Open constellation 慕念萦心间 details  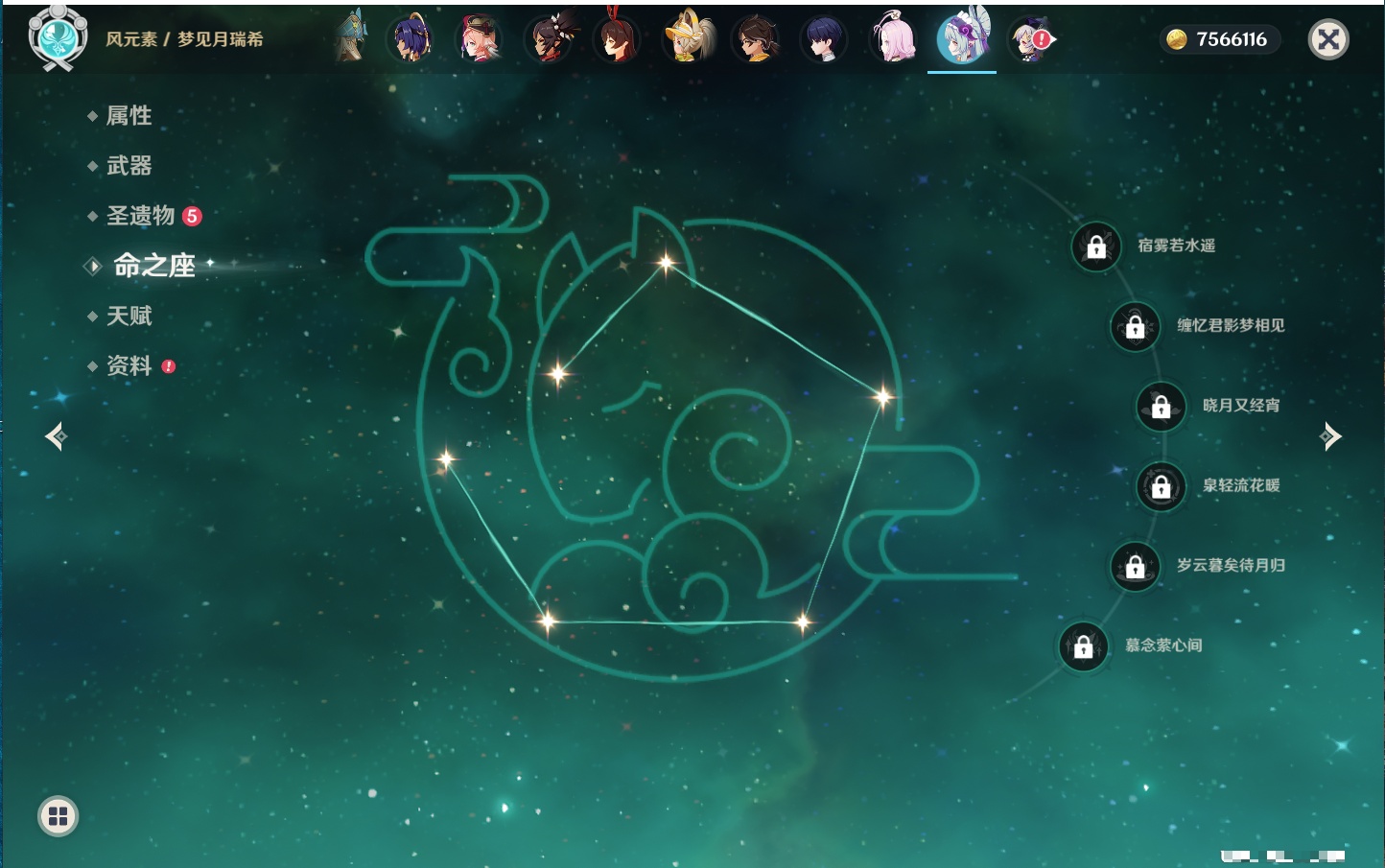(x=1163, y=645)
